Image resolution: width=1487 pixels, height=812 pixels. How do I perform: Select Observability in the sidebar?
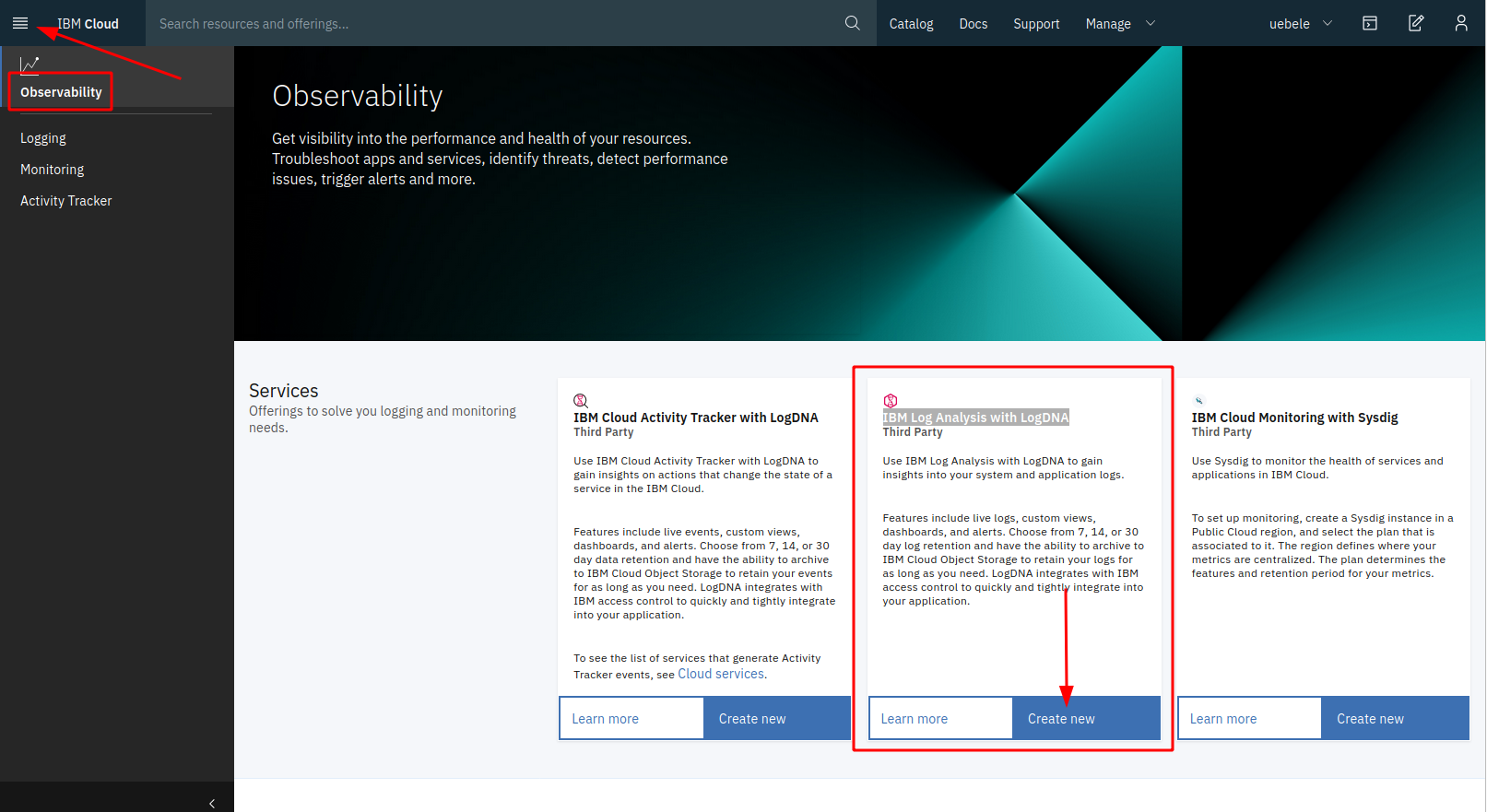(61, 92)
